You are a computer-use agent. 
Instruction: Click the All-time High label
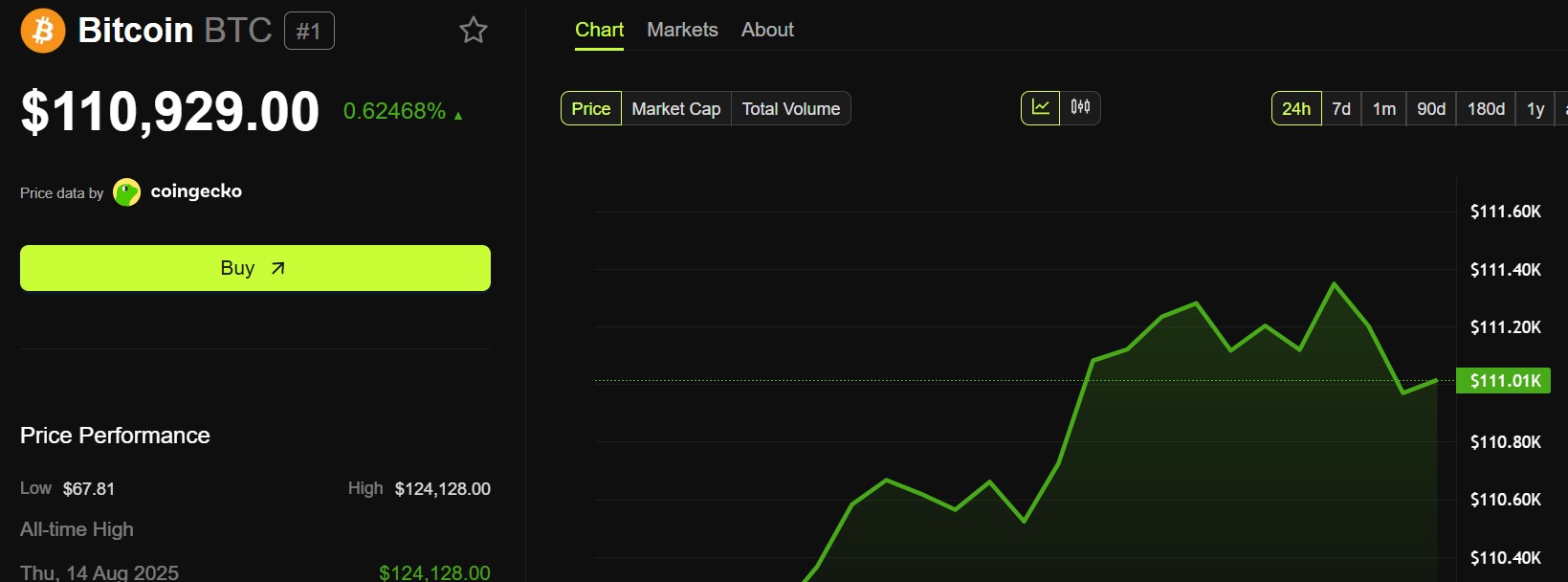tap(77, 529)
